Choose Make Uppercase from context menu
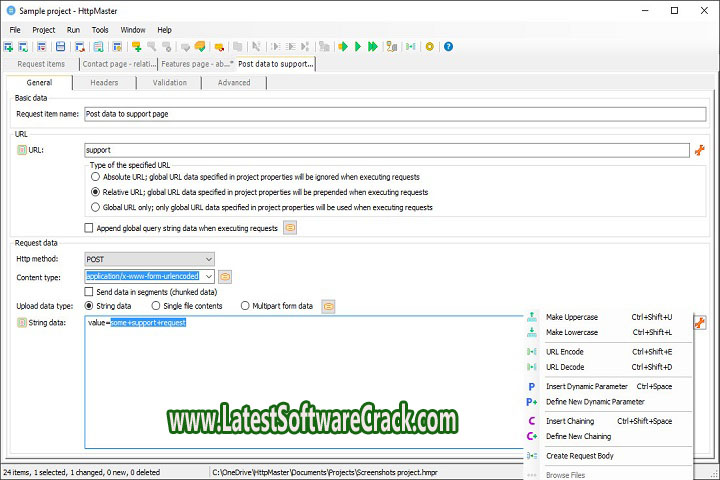The width and height of the screenshot is (720, 480). tap(608, 317)
